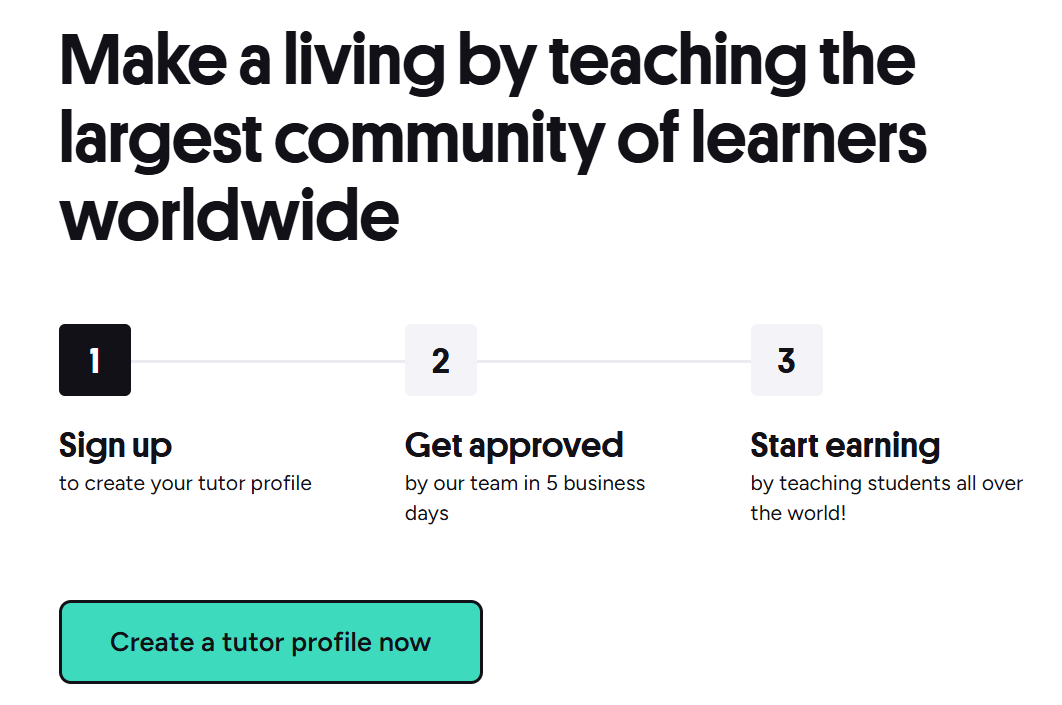Click the Sign up step heading
The image size is (1062, 705).
[x=115, y=446]
